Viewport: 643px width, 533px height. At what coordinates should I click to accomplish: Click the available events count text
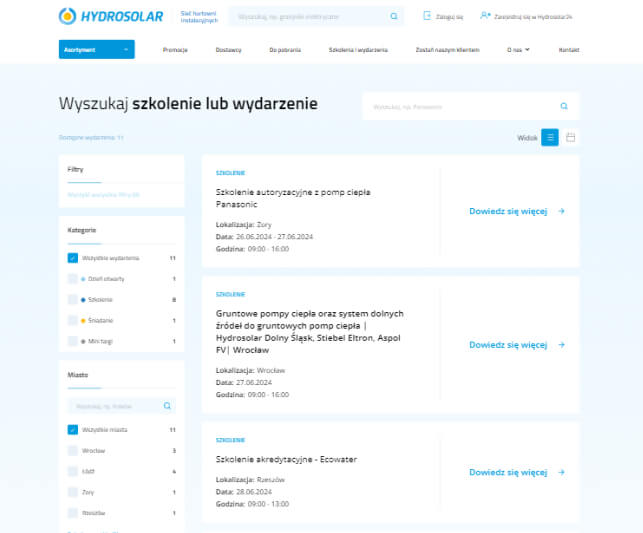91,137
